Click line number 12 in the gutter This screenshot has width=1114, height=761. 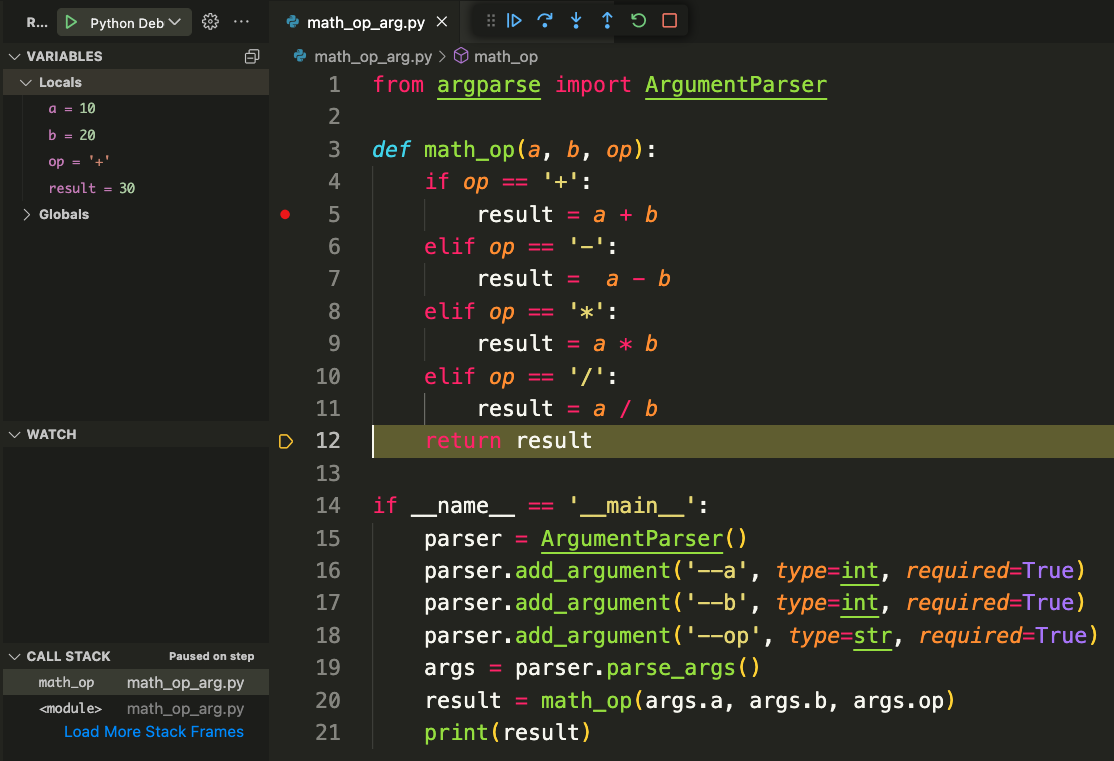coord(328,441)
